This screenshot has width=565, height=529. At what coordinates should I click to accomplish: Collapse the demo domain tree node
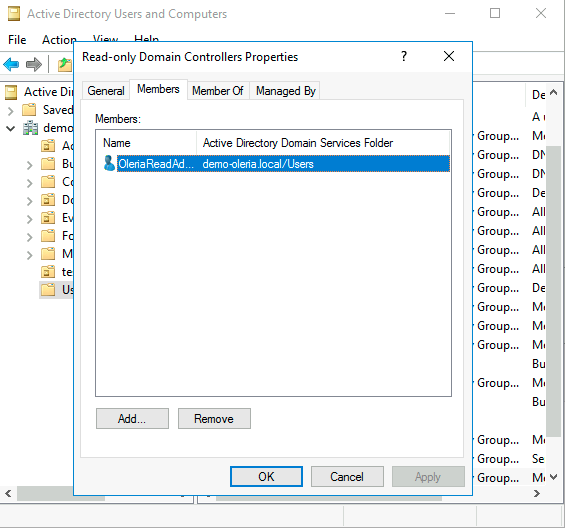tap(10, 128)
